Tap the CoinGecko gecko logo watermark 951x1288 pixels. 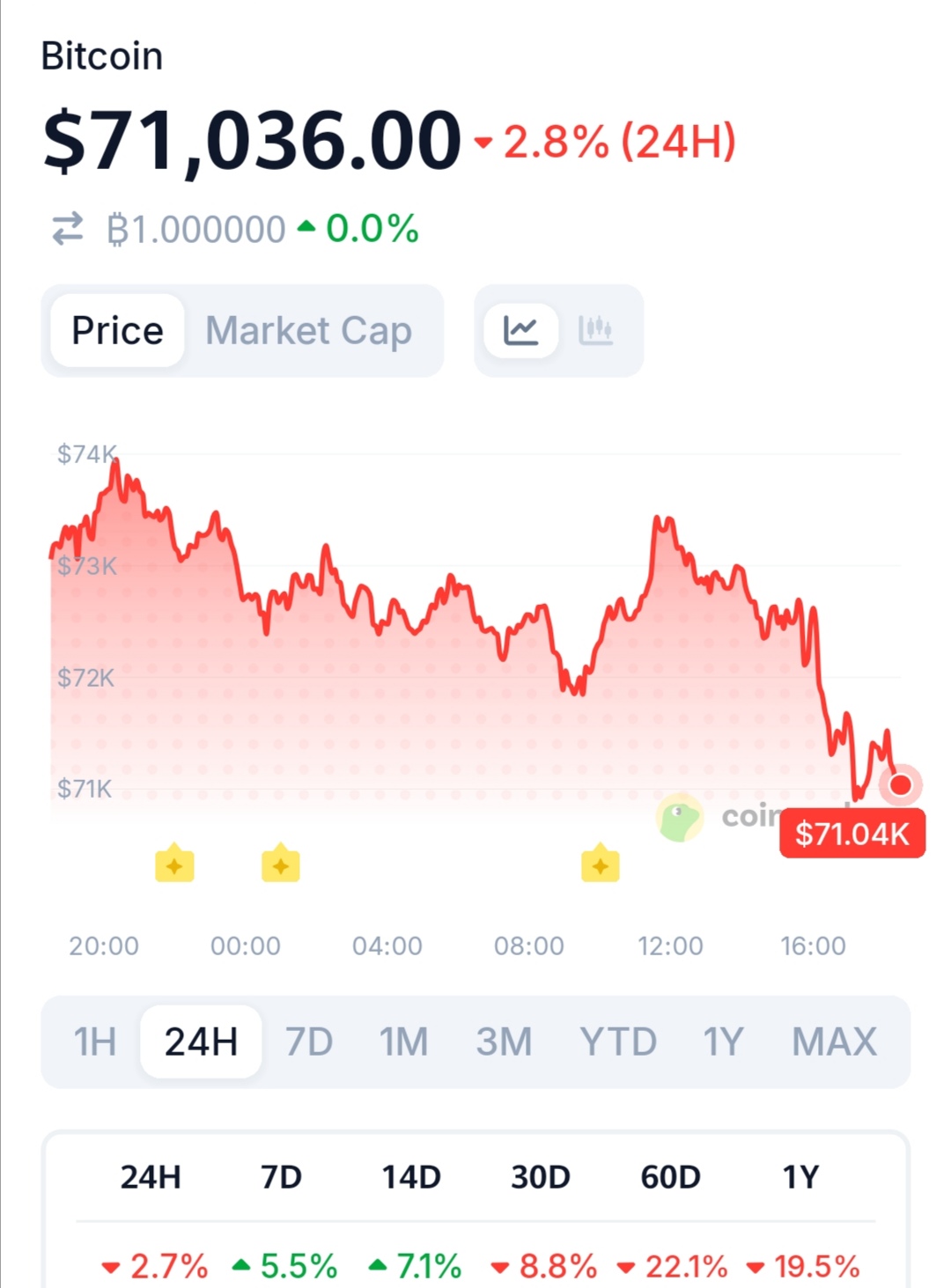[680, 818]
